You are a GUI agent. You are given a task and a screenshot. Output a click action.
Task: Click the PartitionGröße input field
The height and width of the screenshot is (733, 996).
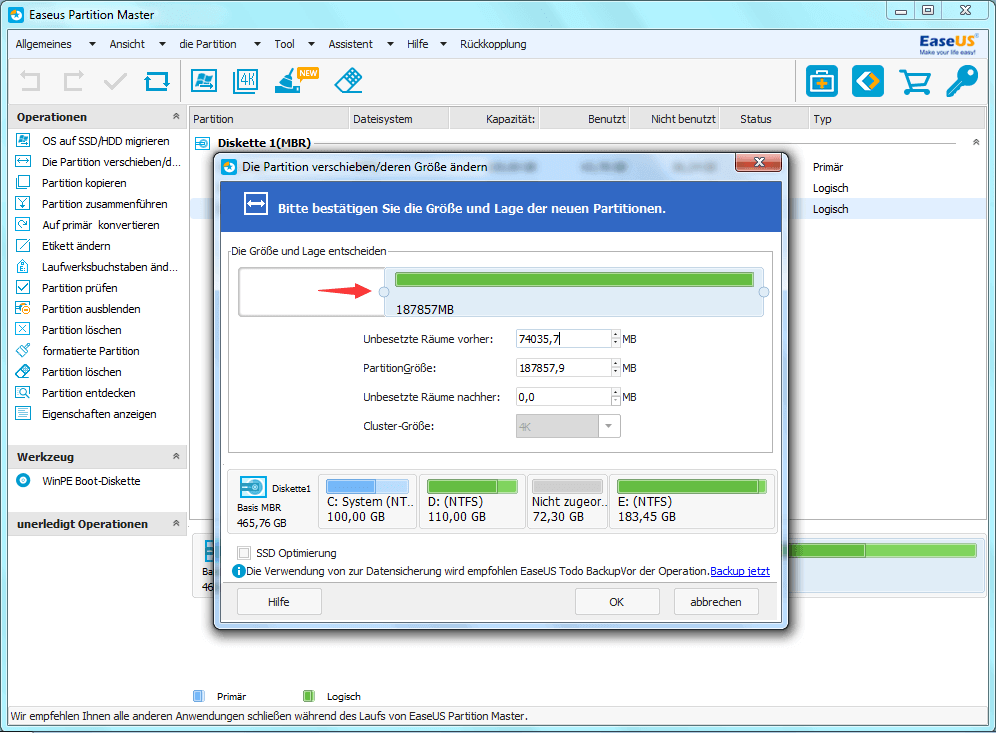coord(564,368)
